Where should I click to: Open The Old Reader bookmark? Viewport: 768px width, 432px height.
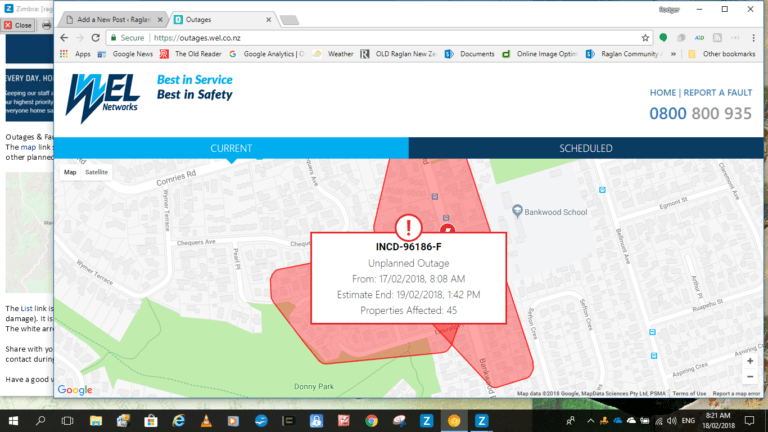(x=191, y=54)
